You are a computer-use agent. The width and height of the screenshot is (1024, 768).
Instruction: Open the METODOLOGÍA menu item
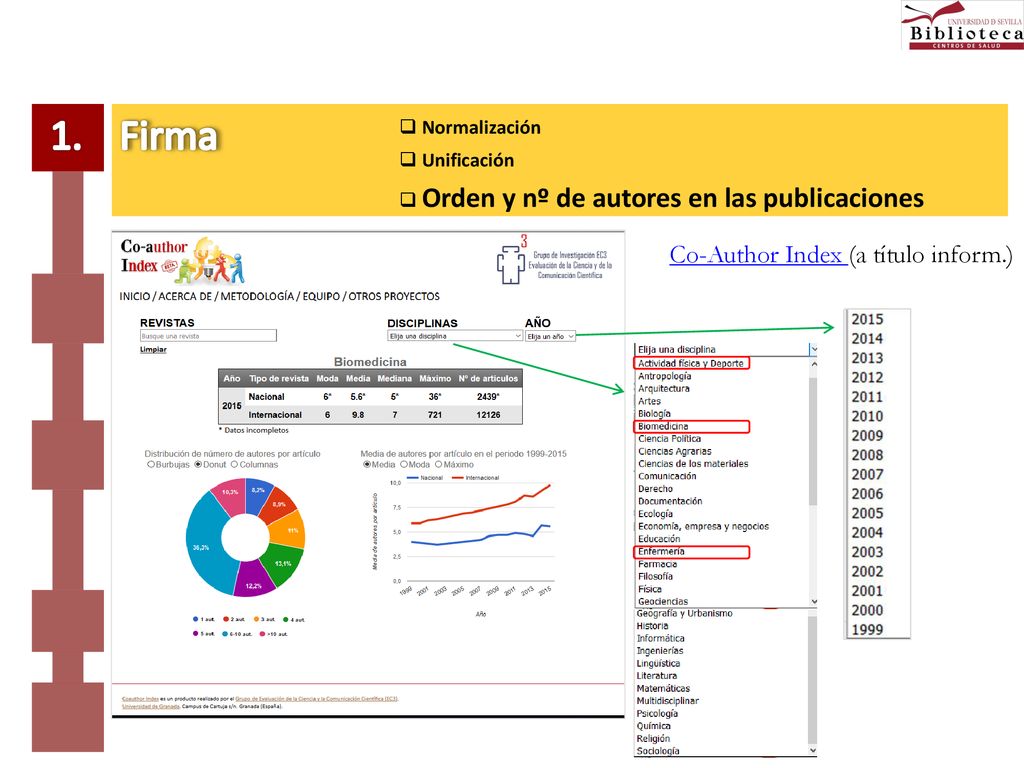coord(257,296)
